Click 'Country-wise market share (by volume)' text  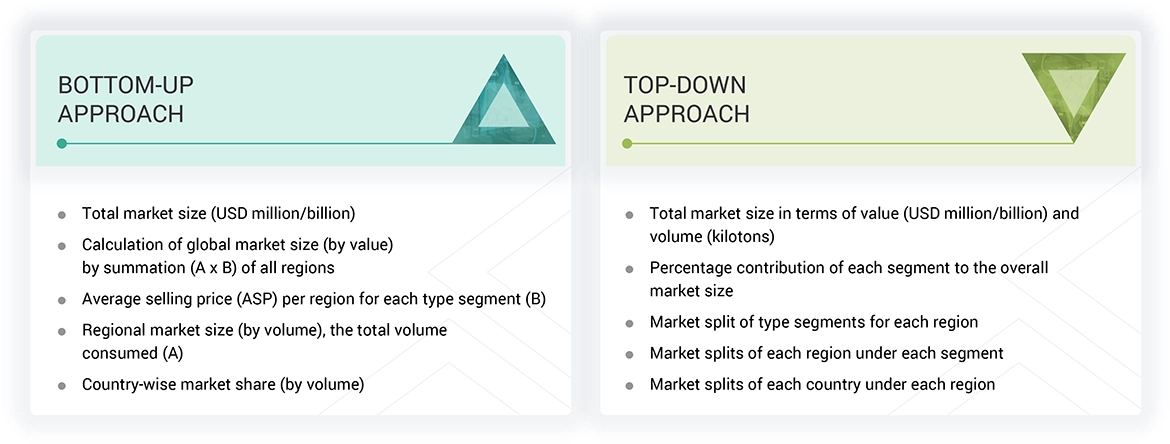[222, 384]
